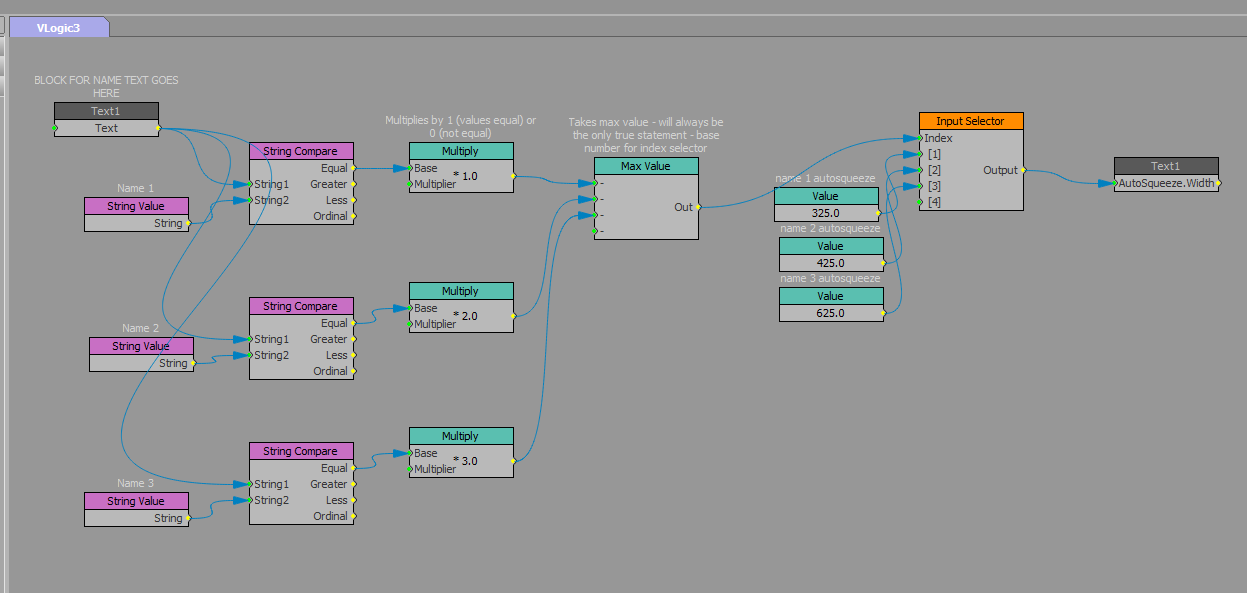Click the AutoSqueeze.Width input port
This screenshot has width=1247, height=593.
(x=1115, y=183)
